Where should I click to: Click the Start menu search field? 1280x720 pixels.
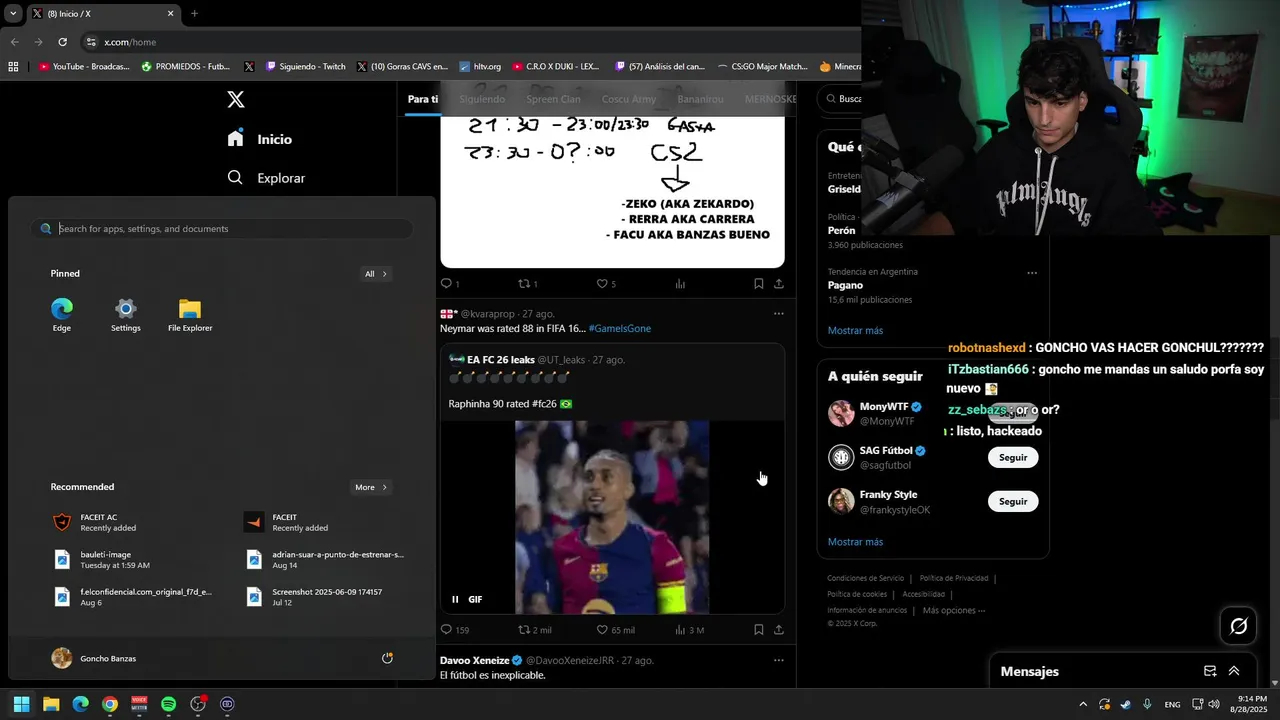pyautogui.click(x=221, y=229)
